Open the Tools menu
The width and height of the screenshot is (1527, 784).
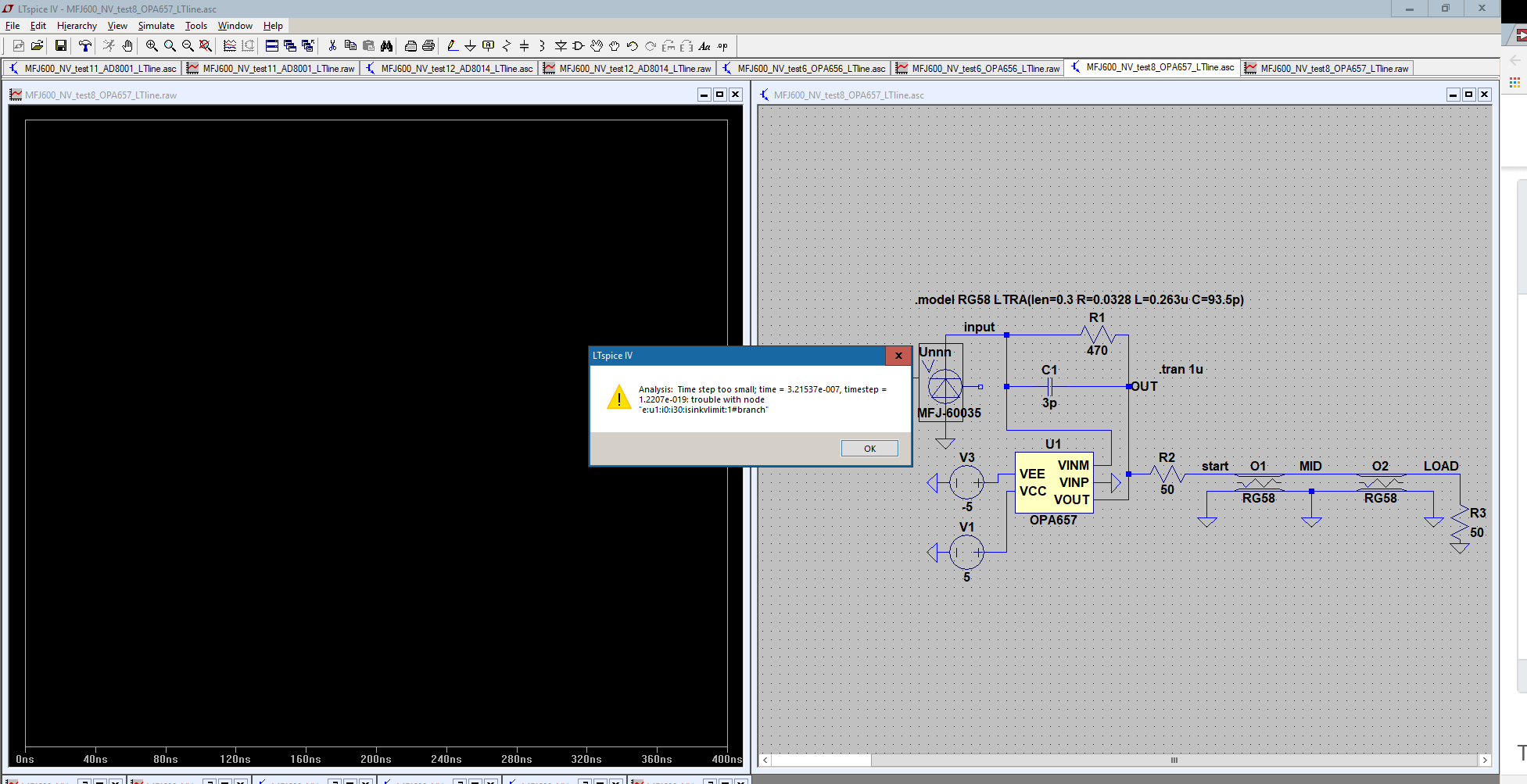coord(195,25)
